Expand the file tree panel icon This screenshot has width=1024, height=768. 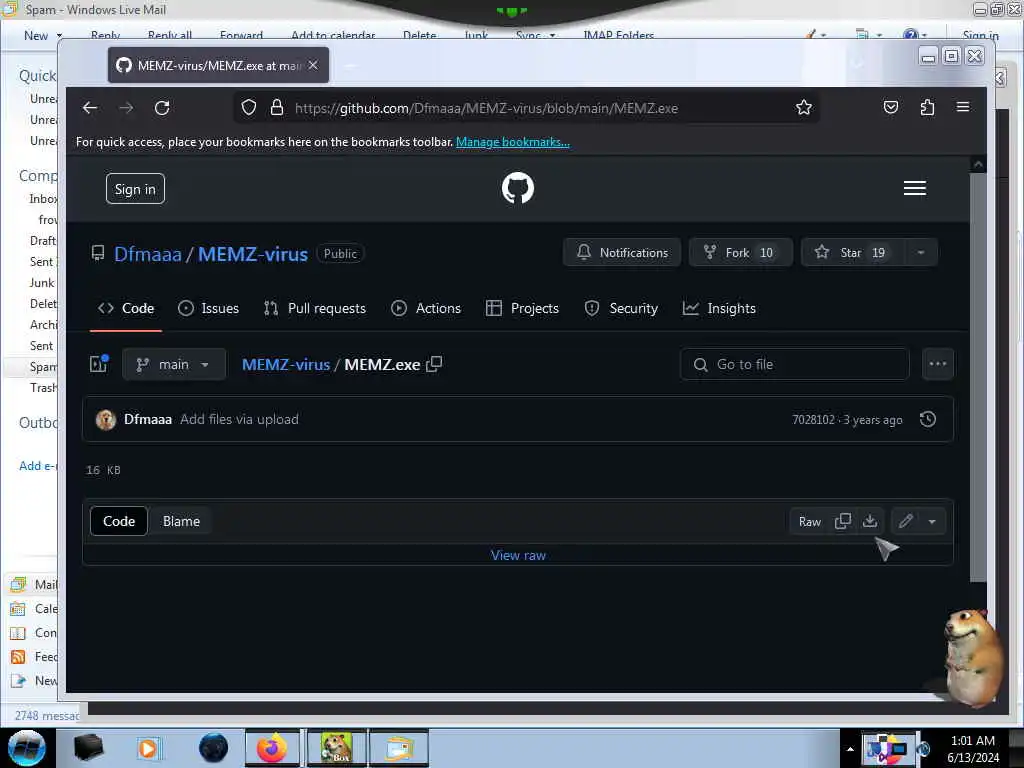click(x=99, y=364)
